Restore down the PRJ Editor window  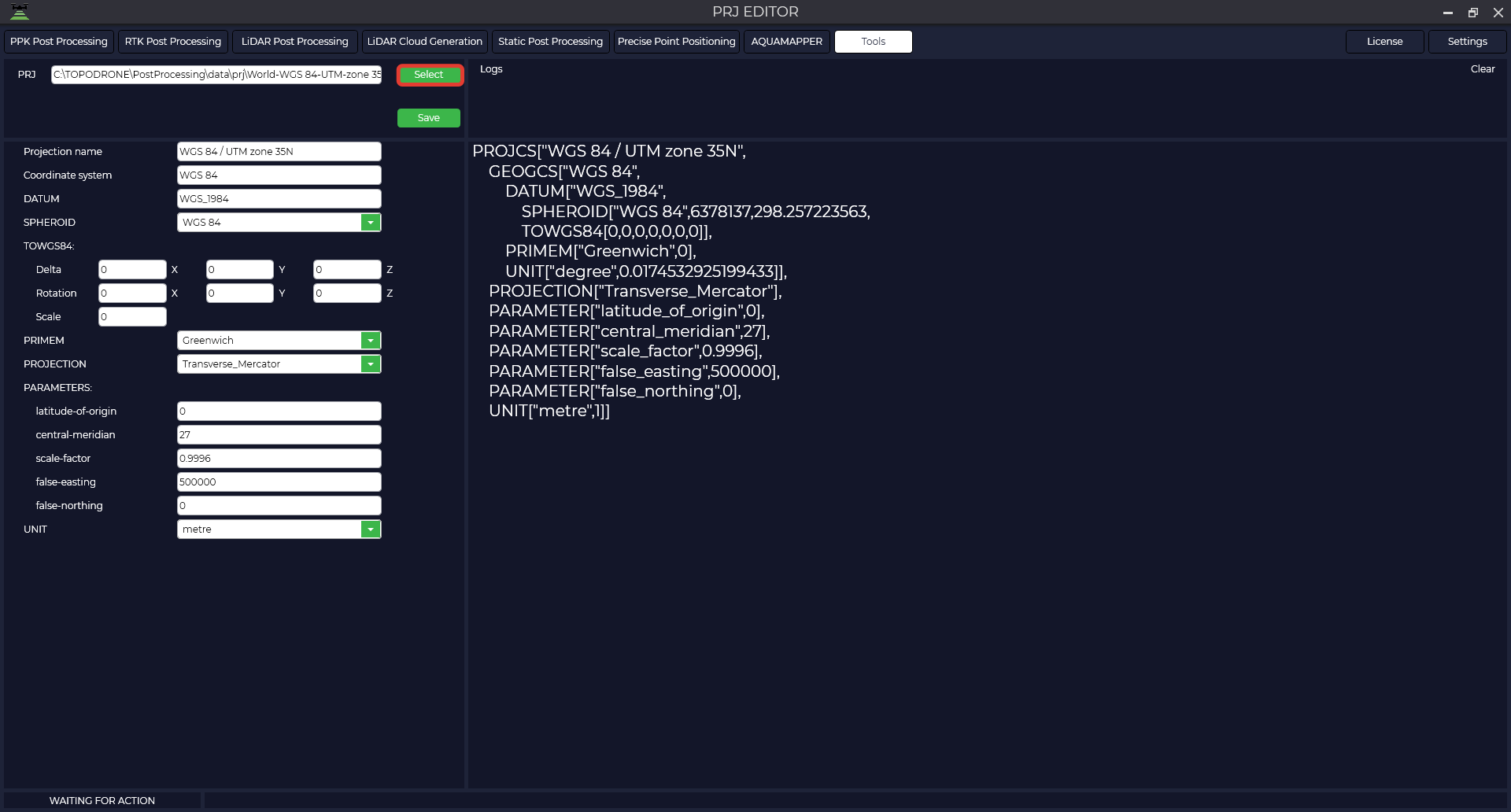point(1473,13)
